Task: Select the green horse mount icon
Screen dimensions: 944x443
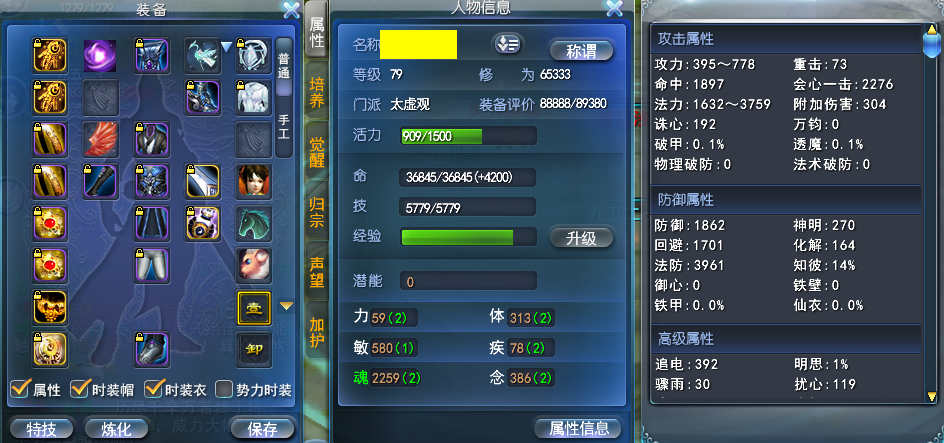Action: pyautogui.click(x=253, y=223)
